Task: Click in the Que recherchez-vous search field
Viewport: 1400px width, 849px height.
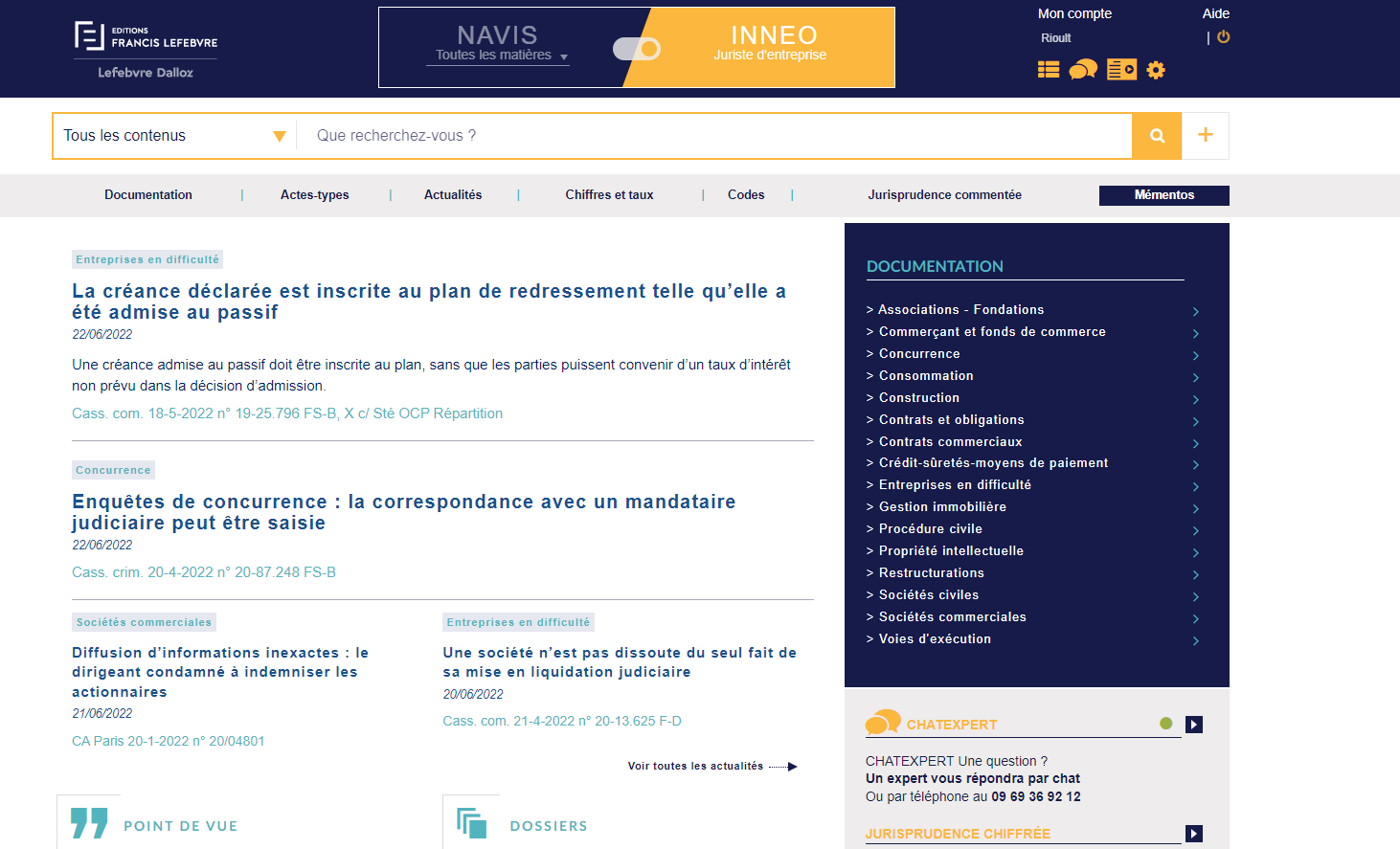Action: click(714, 136)
